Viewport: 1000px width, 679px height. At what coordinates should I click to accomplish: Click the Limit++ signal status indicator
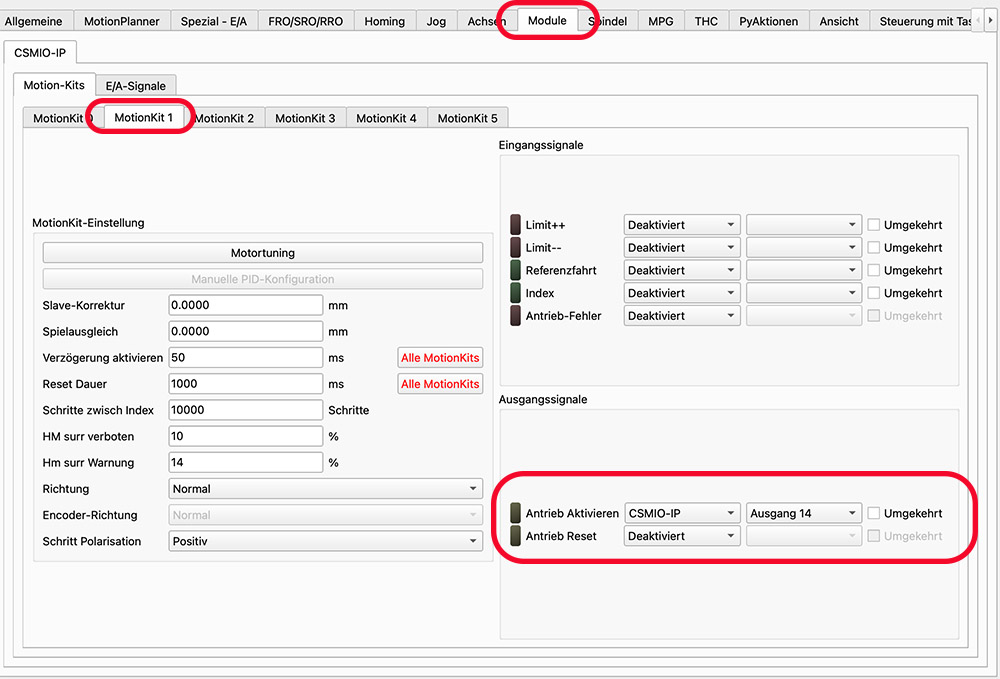(516, 225)
